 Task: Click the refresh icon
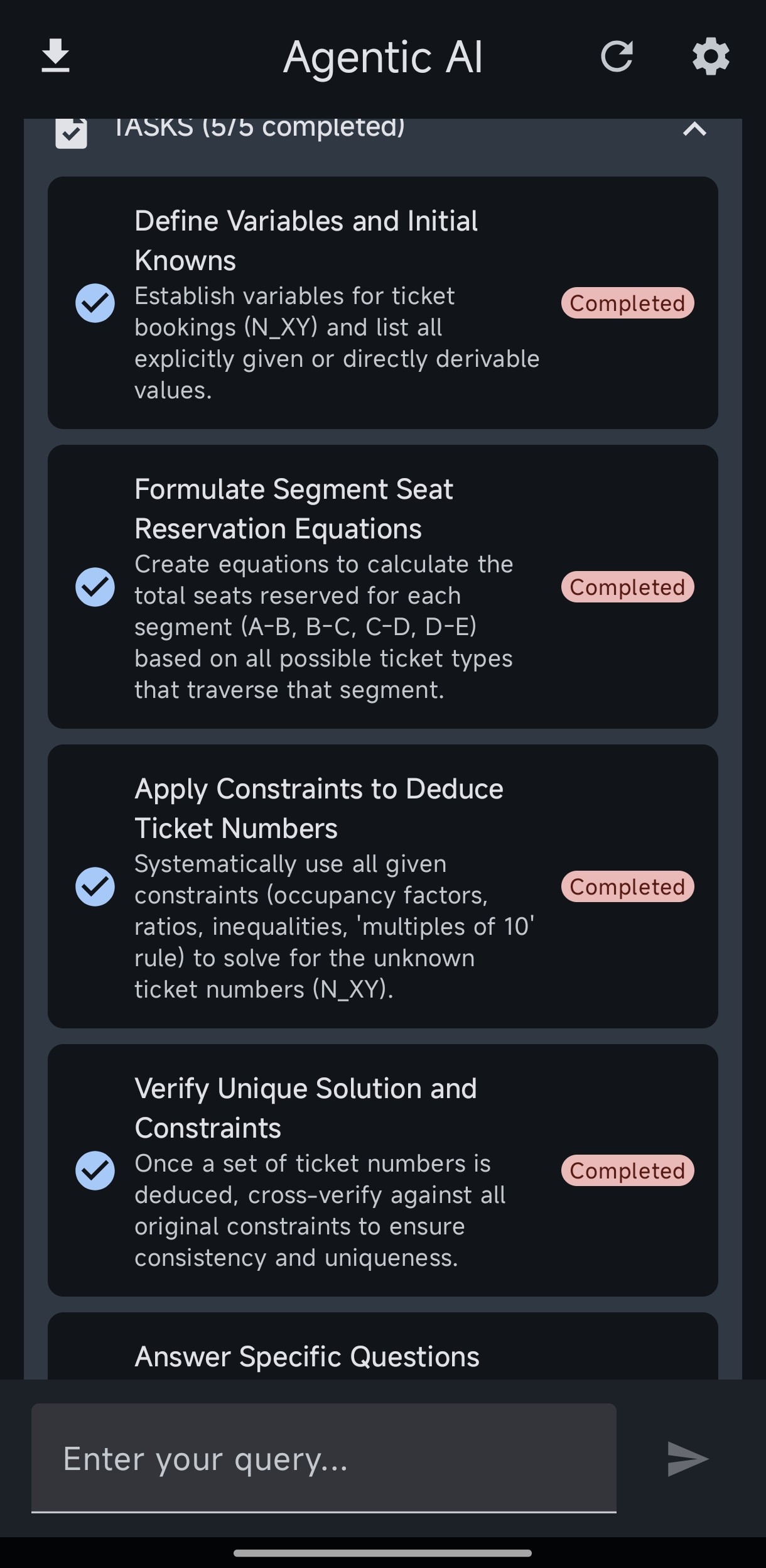pyautogui.click(x=617, y=57)
